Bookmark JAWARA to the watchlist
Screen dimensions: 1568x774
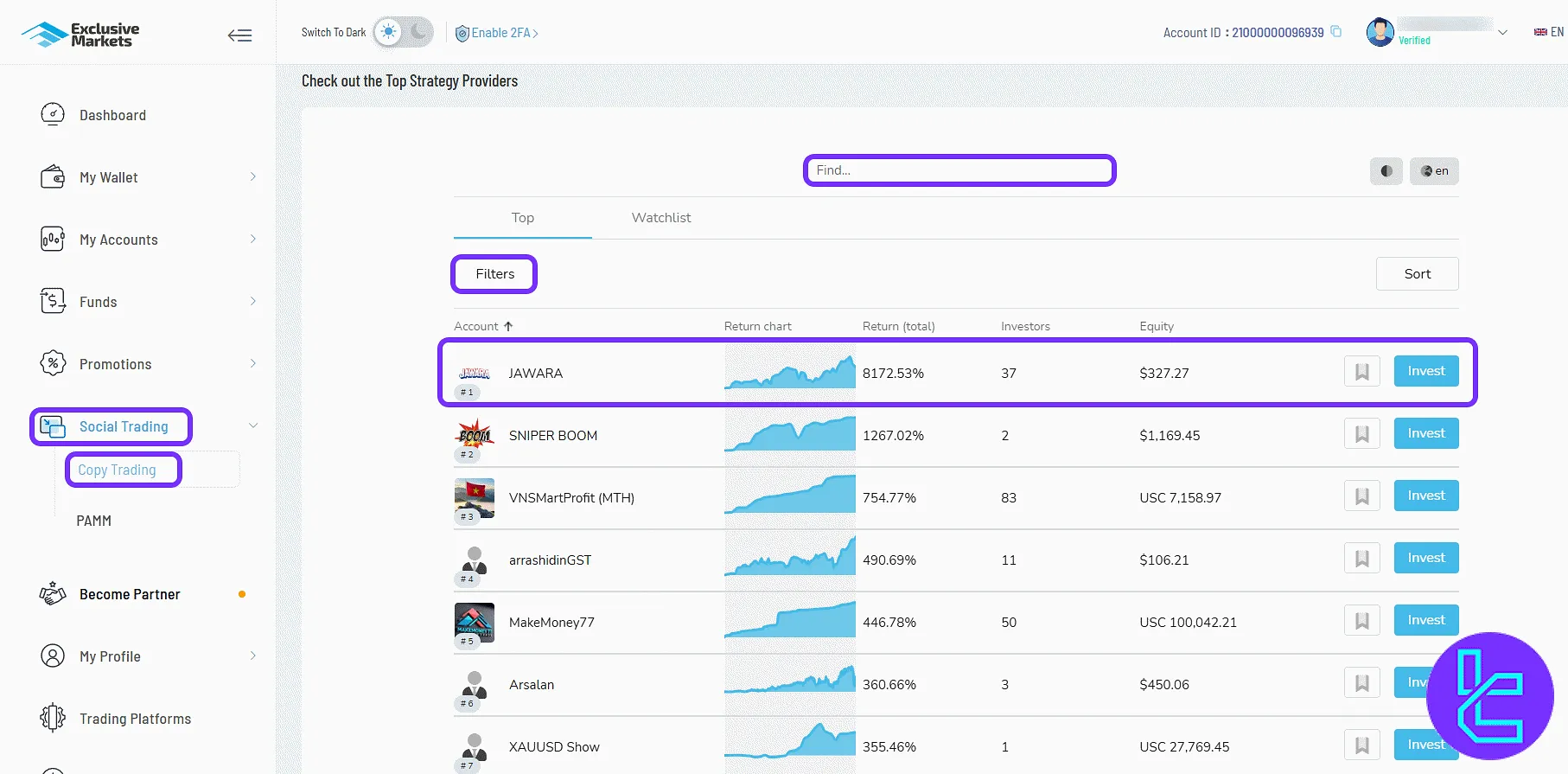[1362, 372]
